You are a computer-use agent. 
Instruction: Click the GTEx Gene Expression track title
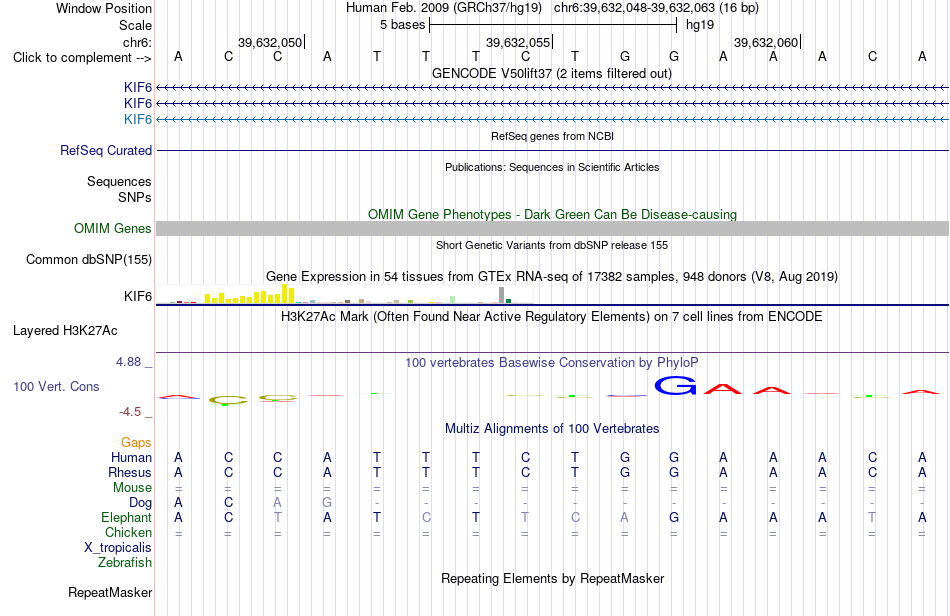point(552,276)
